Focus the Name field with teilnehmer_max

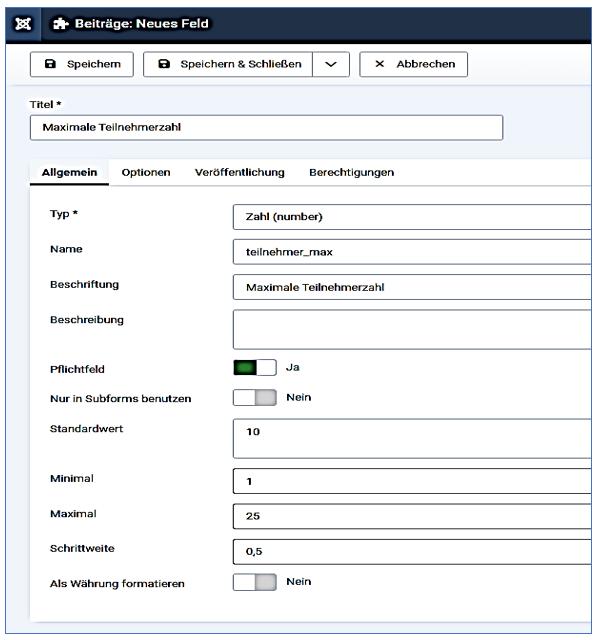pos(410,253)
